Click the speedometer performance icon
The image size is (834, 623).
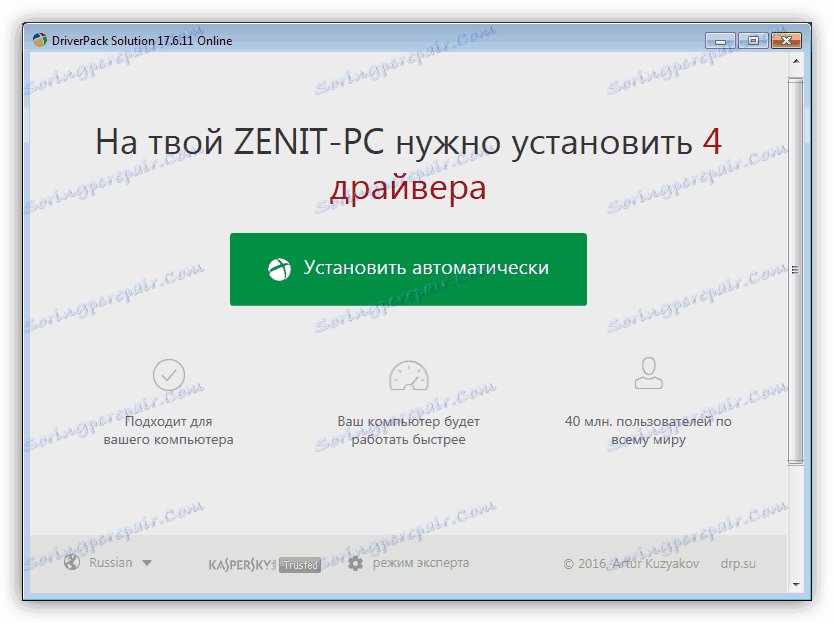pos(408,375)
